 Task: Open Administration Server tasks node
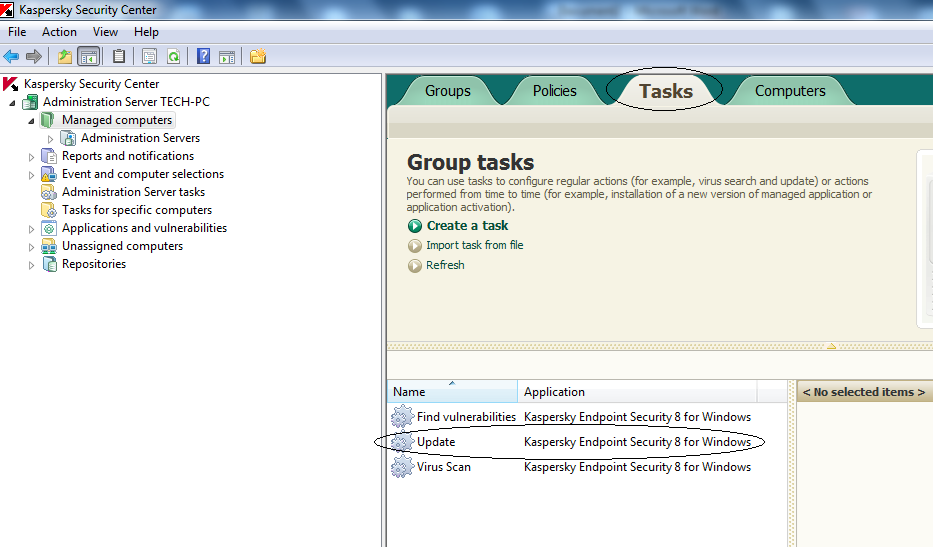(133, 192)
